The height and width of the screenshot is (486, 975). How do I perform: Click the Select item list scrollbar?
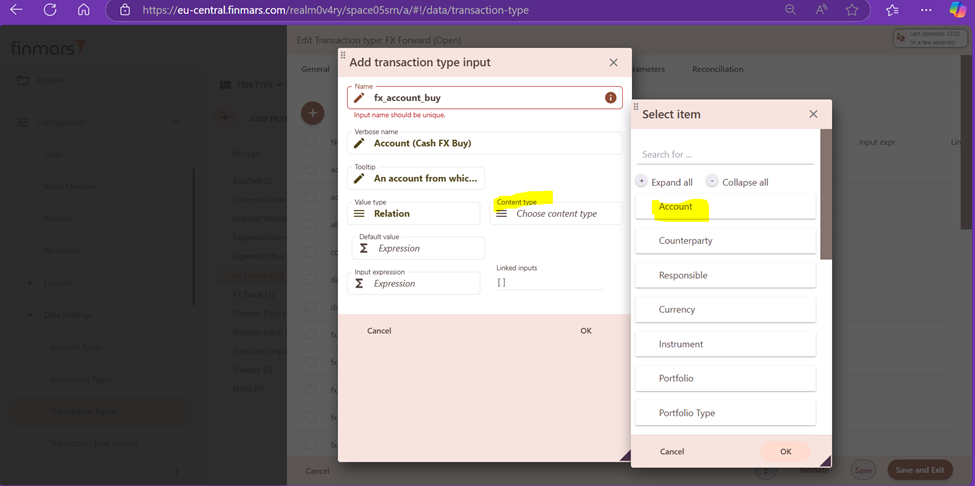826,194
